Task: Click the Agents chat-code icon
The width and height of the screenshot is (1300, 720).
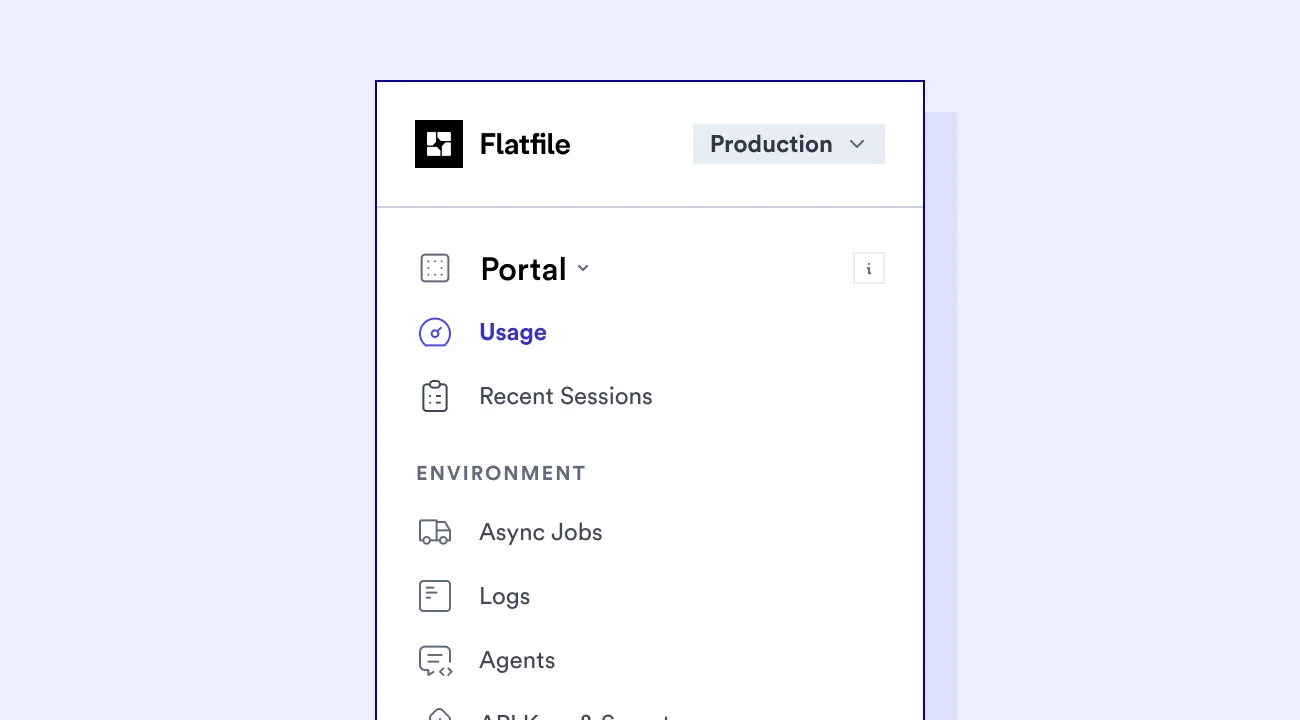Action: pos(435,660)
